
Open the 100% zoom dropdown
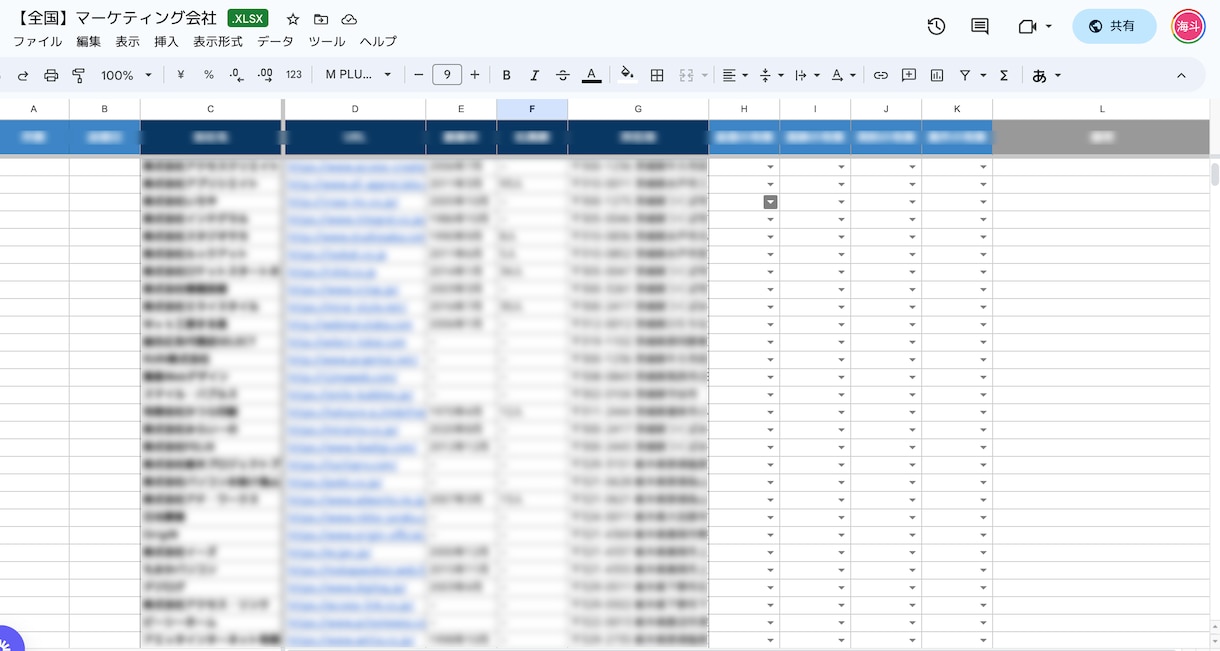[126, 75]
